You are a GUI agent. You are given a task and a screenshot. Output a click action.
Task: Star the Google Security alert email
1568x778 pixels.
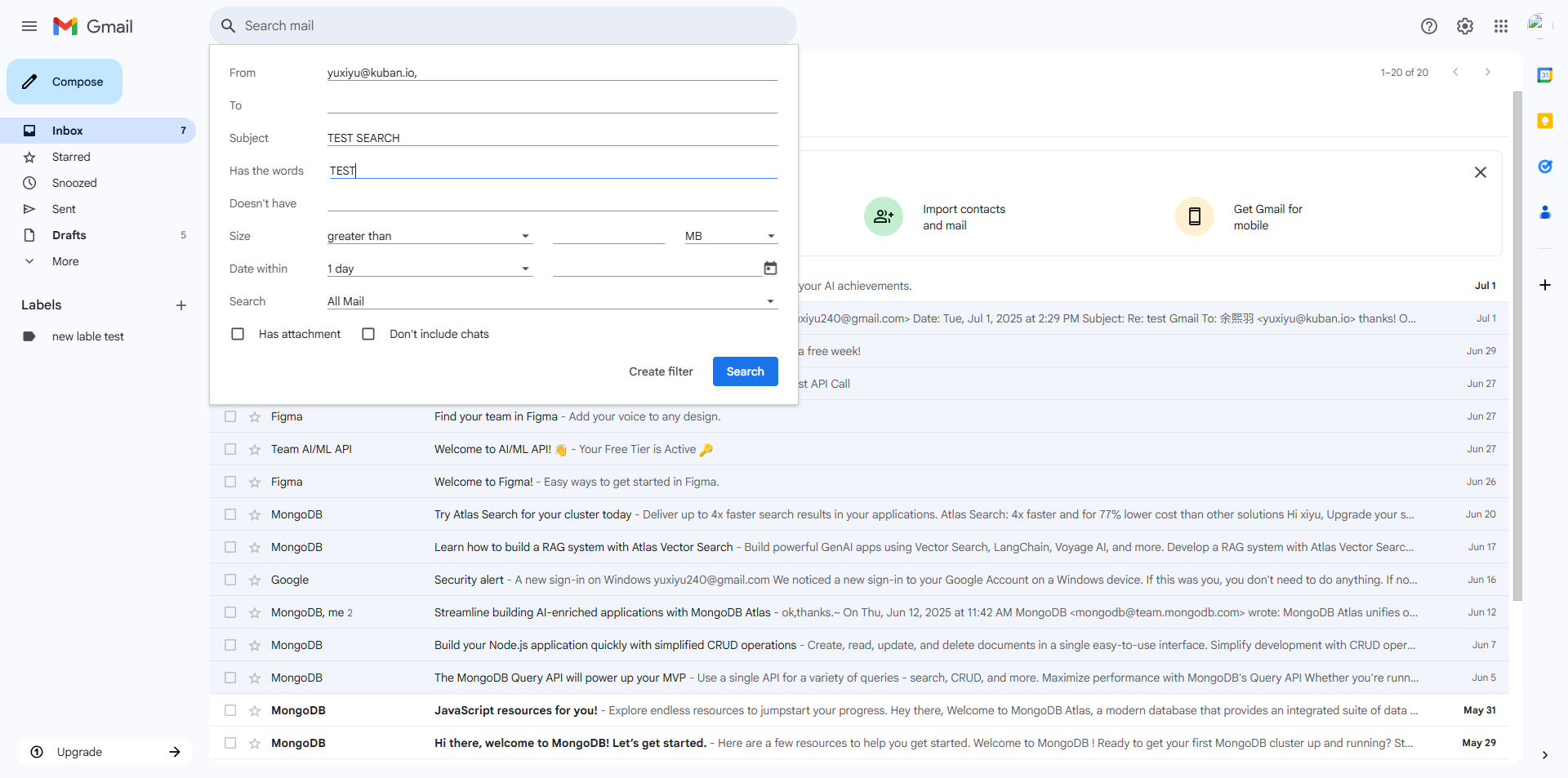[x=255, y=580]
